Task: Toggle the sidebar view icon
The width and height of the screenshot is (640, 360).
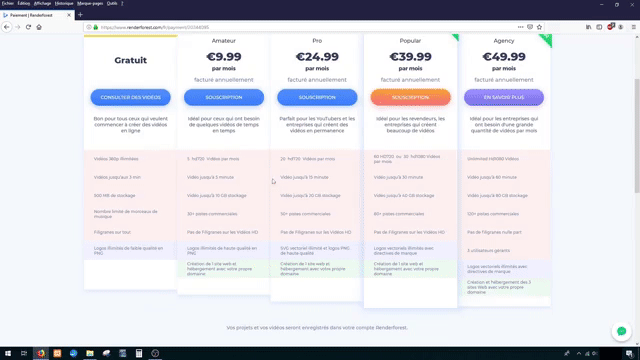Action: [x=599, y=27]
